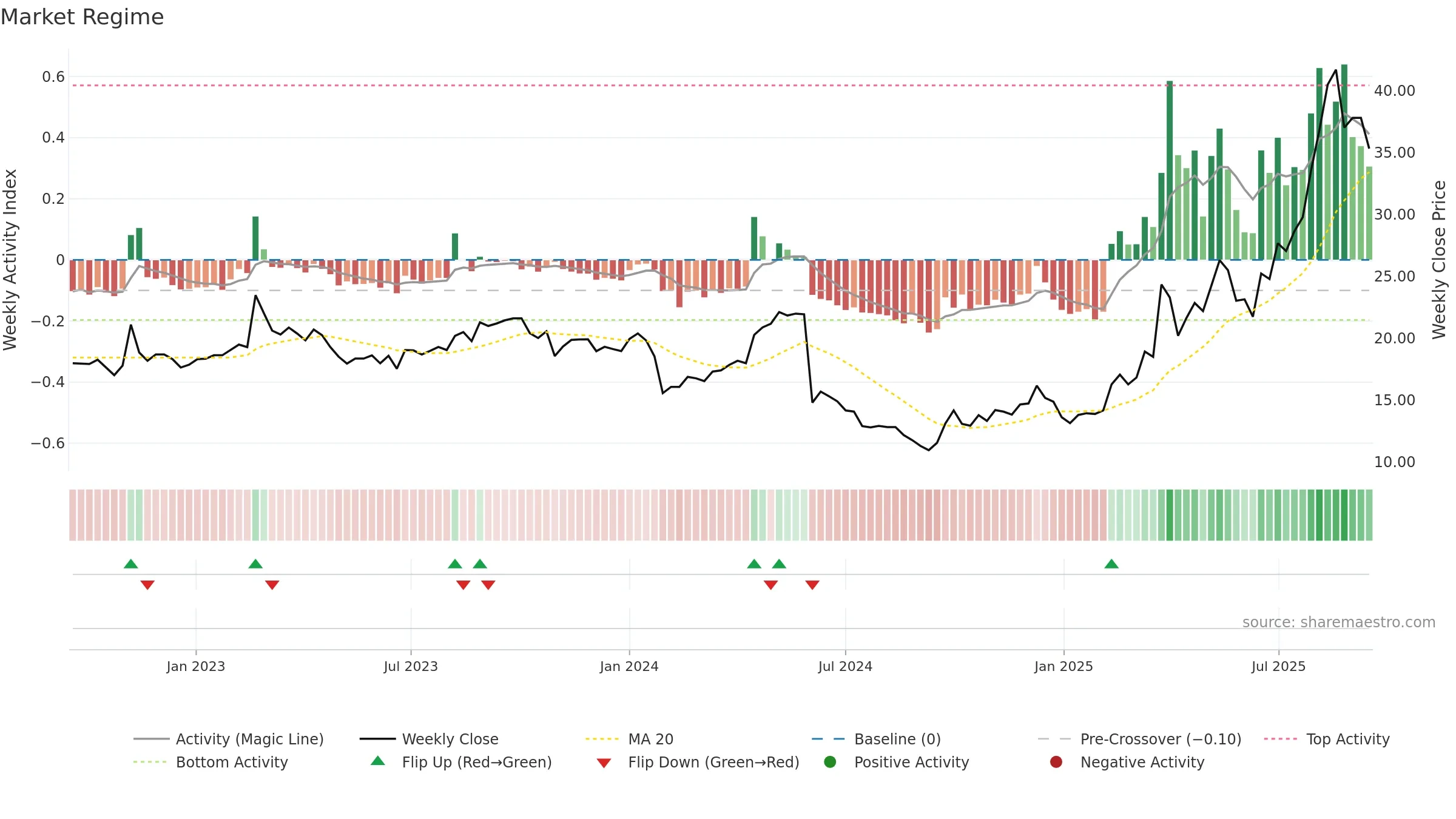This screenshot has height=819, width=1456.
Task: Click the 0.2 activity axis label
Action: (53, 198)
